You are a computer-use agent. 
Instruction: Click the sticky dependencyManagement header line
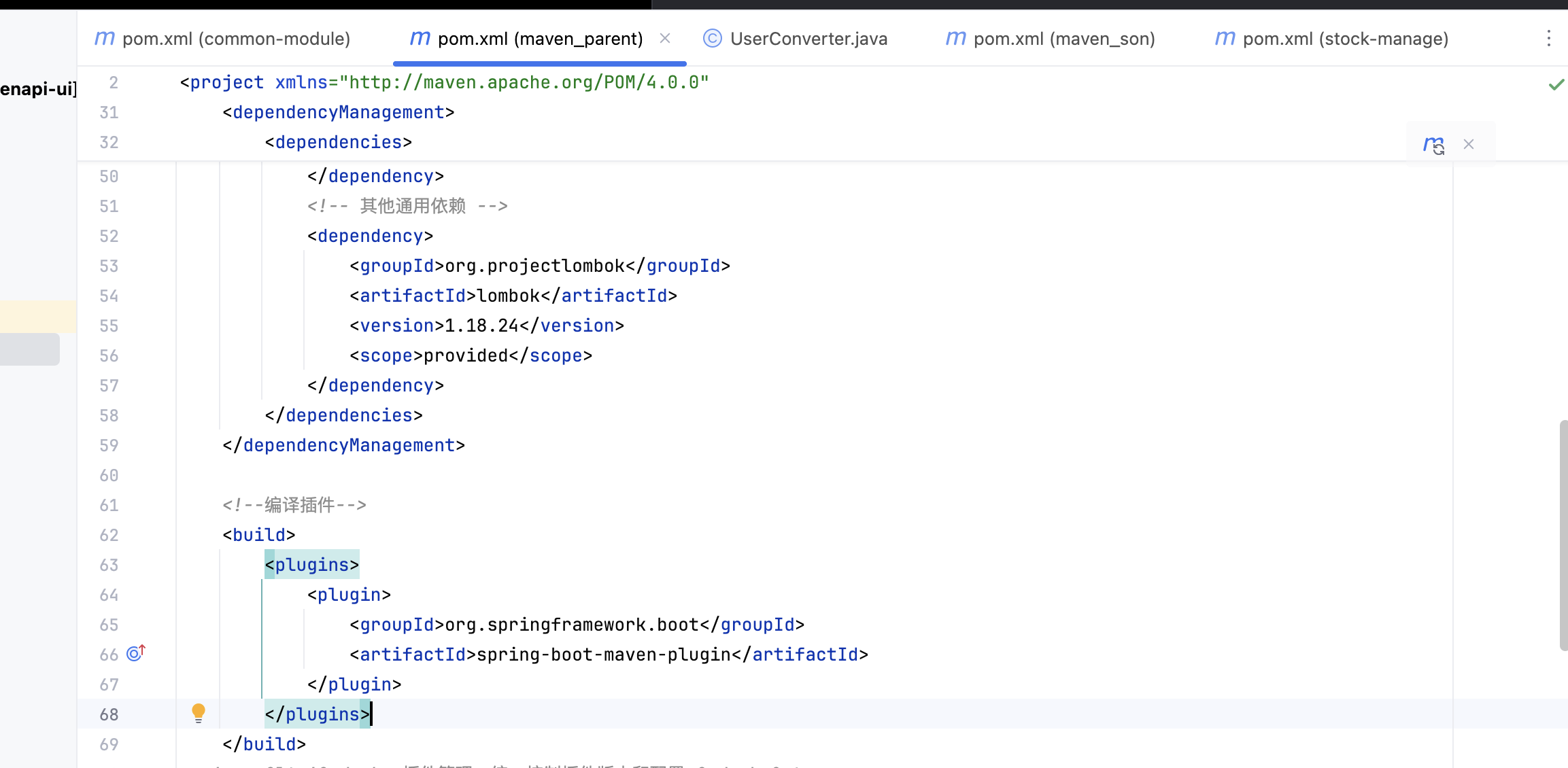(338, 113)
